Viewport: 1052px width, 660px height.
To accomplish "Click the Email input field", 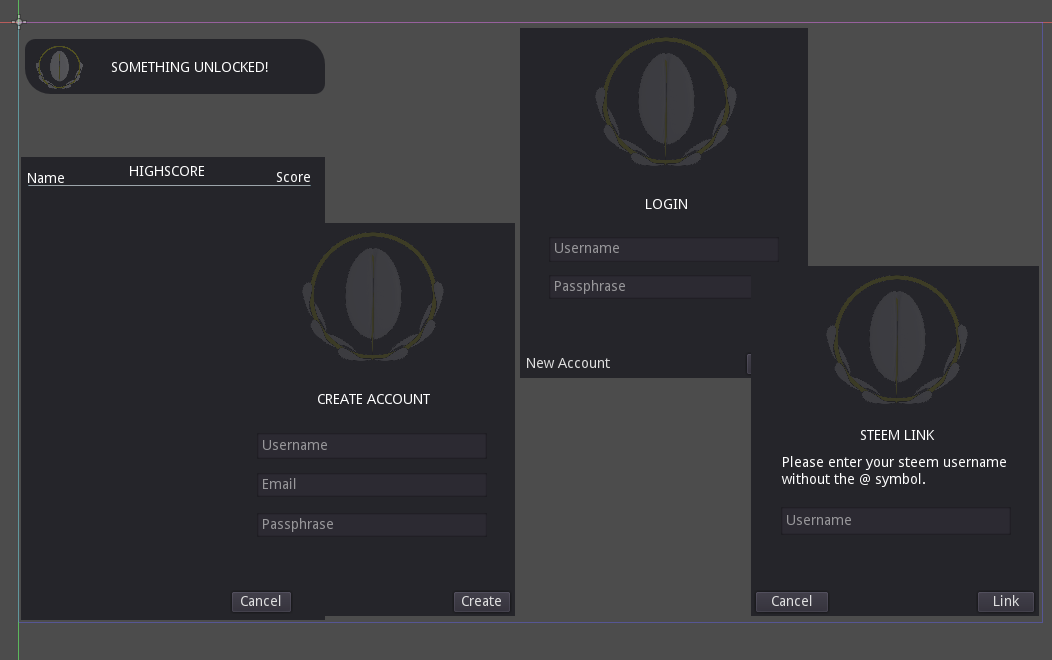I will (372, 485).
